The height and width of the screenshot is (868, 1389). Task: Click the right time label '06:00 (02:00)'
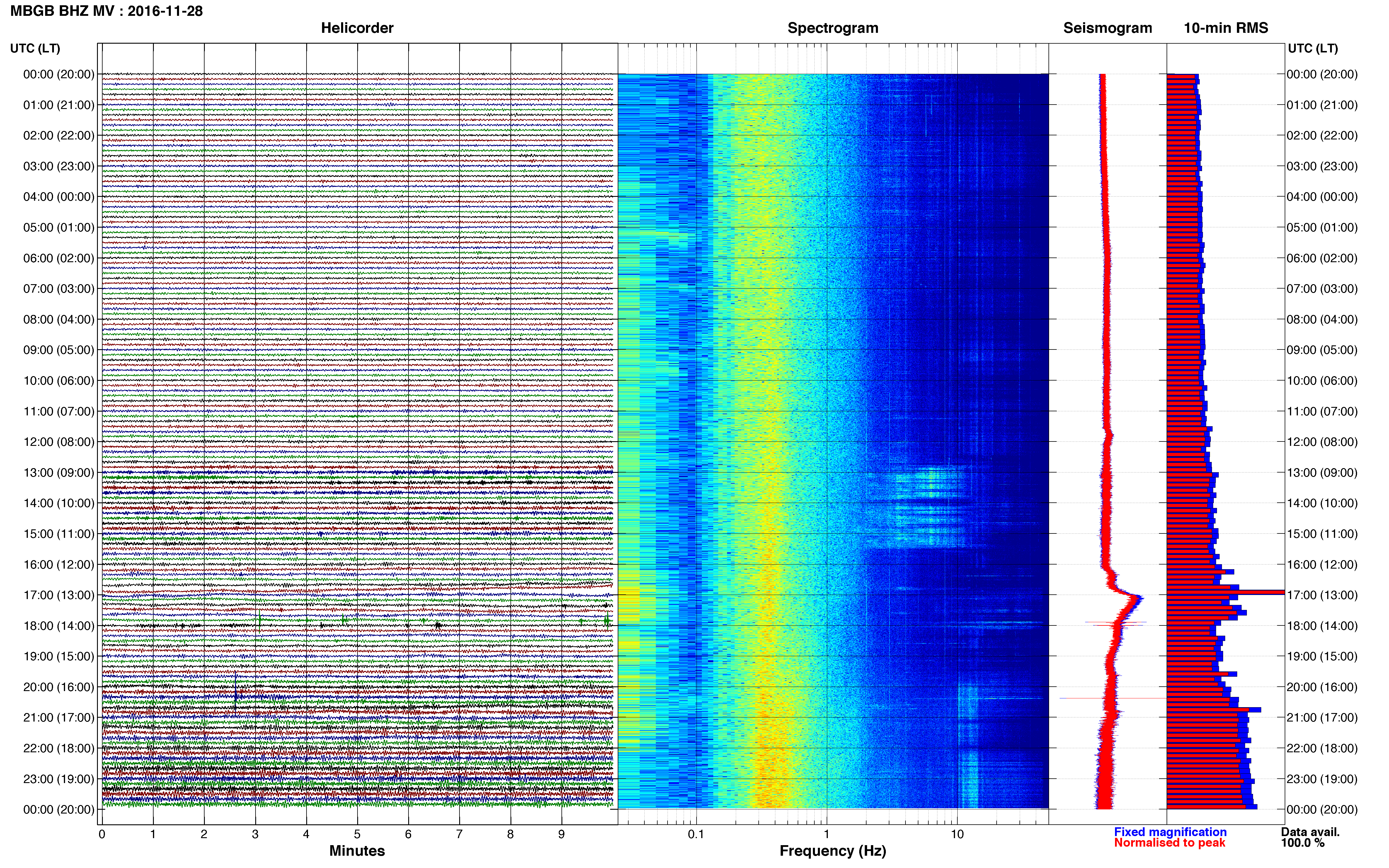point(1322,258)
